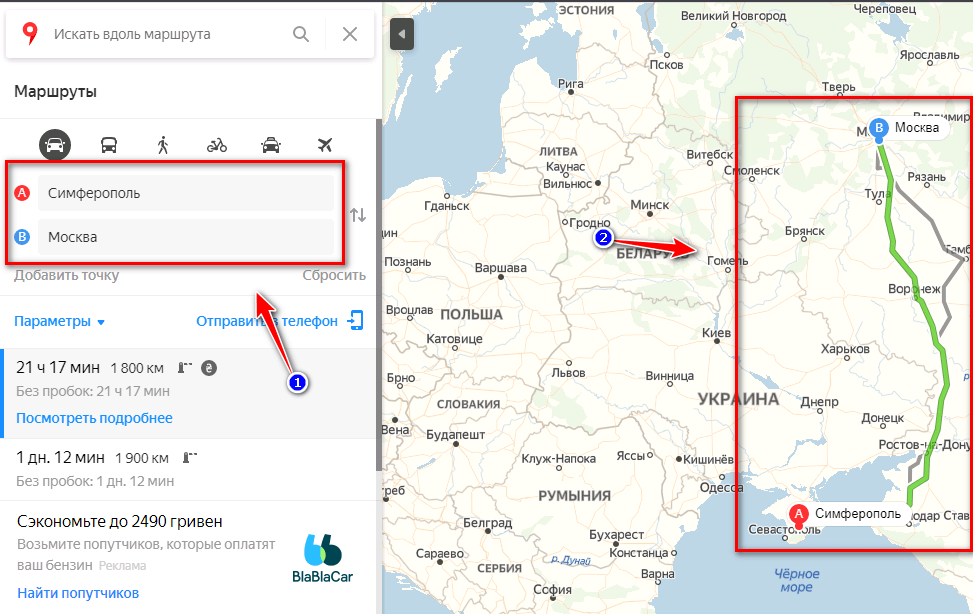Click Рига on the map
This screenshot has width=973, height=614.
pos(570,83)
